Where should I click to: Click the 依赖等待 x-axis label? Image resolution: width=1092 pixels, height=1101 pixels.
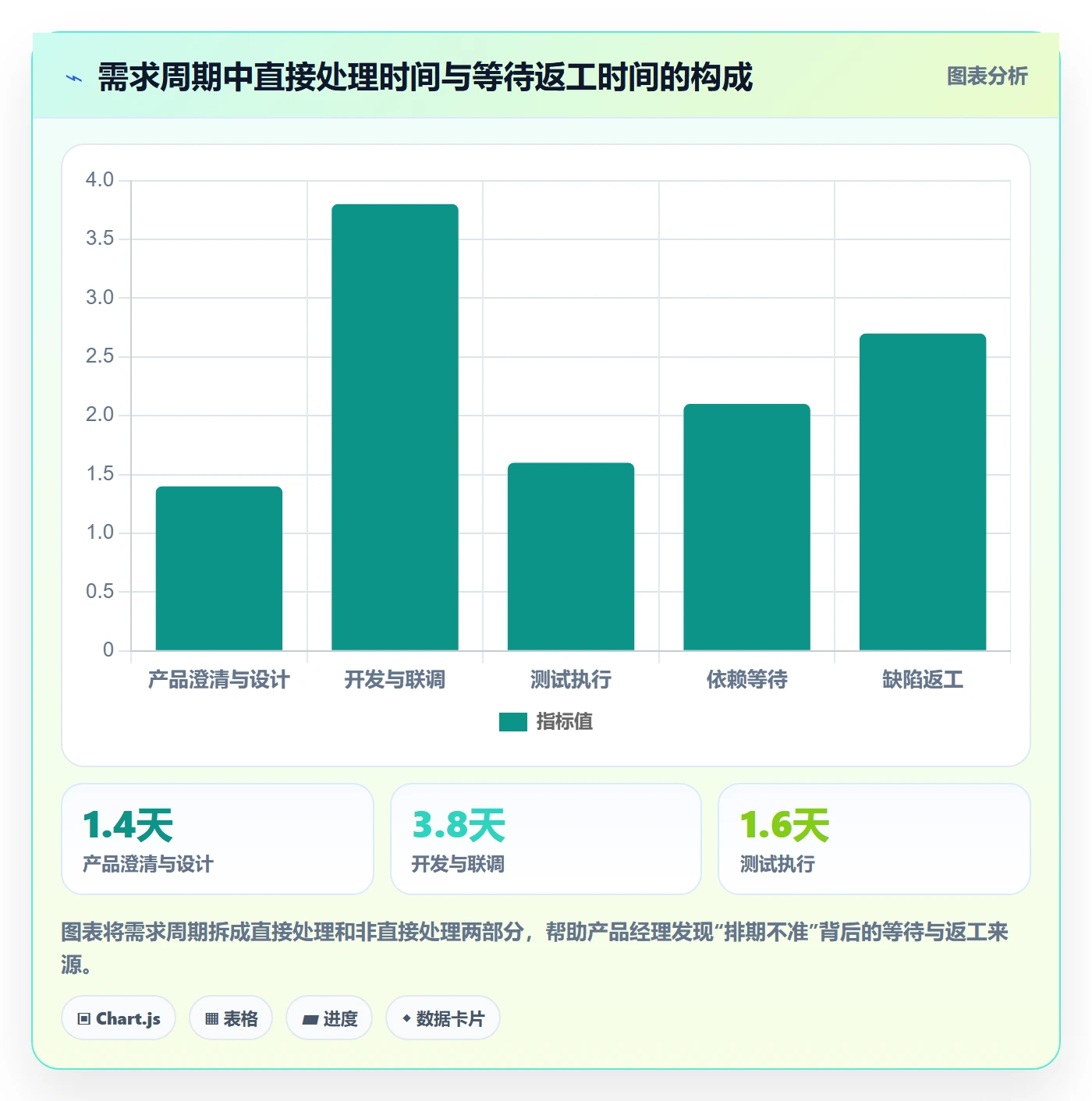747,680
